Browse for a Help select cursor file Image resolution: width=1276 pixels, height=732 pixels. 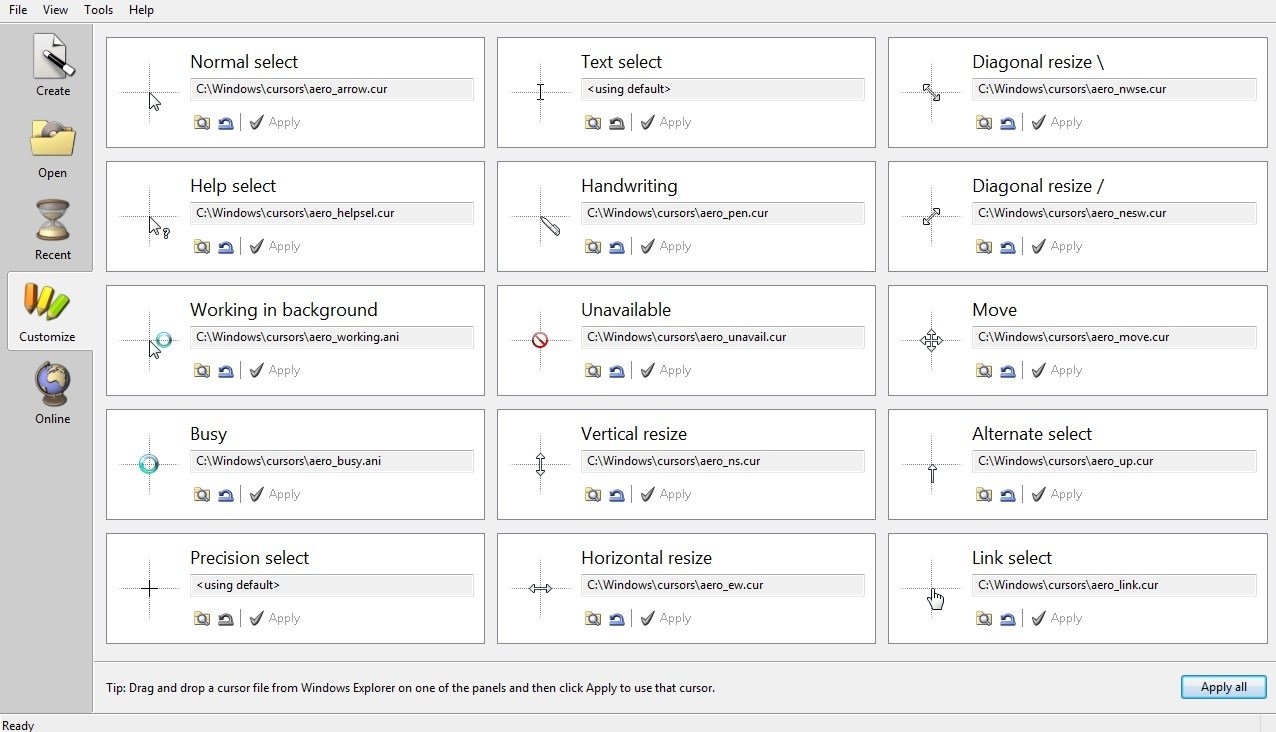[x=202, y=246]
